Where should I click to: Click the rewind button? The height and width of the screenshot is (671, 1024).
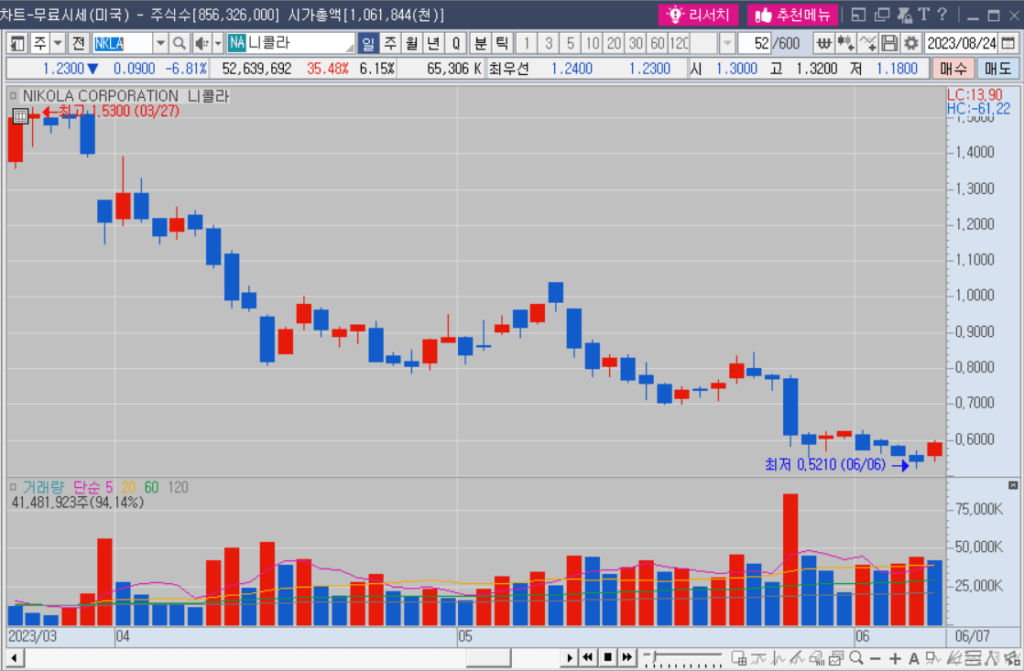(x=588, y=657)
